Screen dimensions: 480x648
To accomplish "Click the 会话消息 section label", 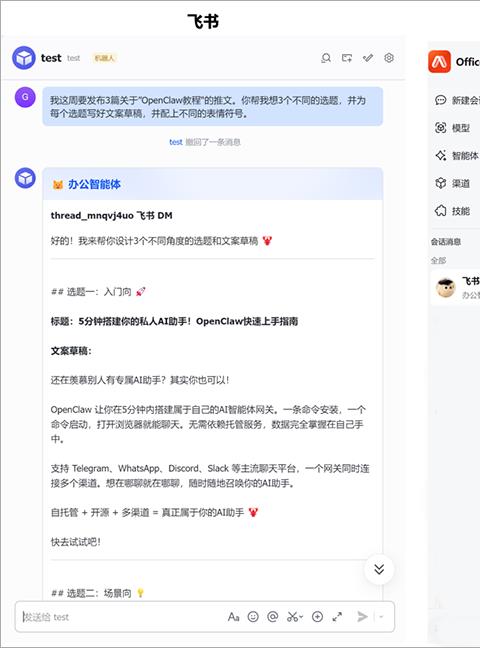I will tap(446, 242).
